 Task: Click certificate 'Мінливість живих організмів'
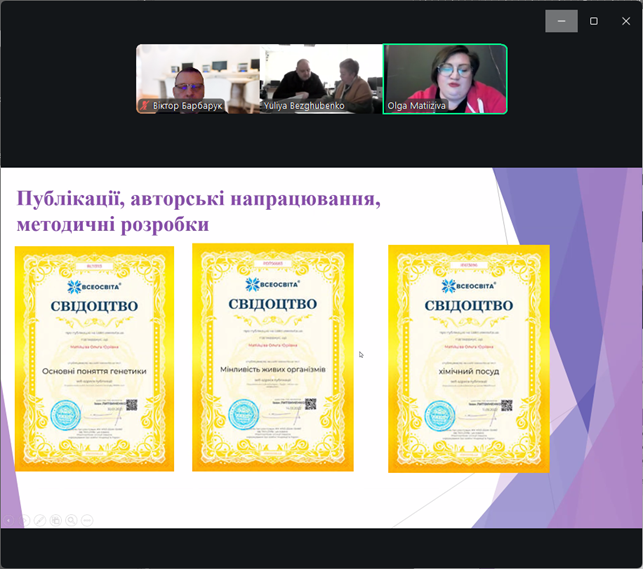pos(273,357)
